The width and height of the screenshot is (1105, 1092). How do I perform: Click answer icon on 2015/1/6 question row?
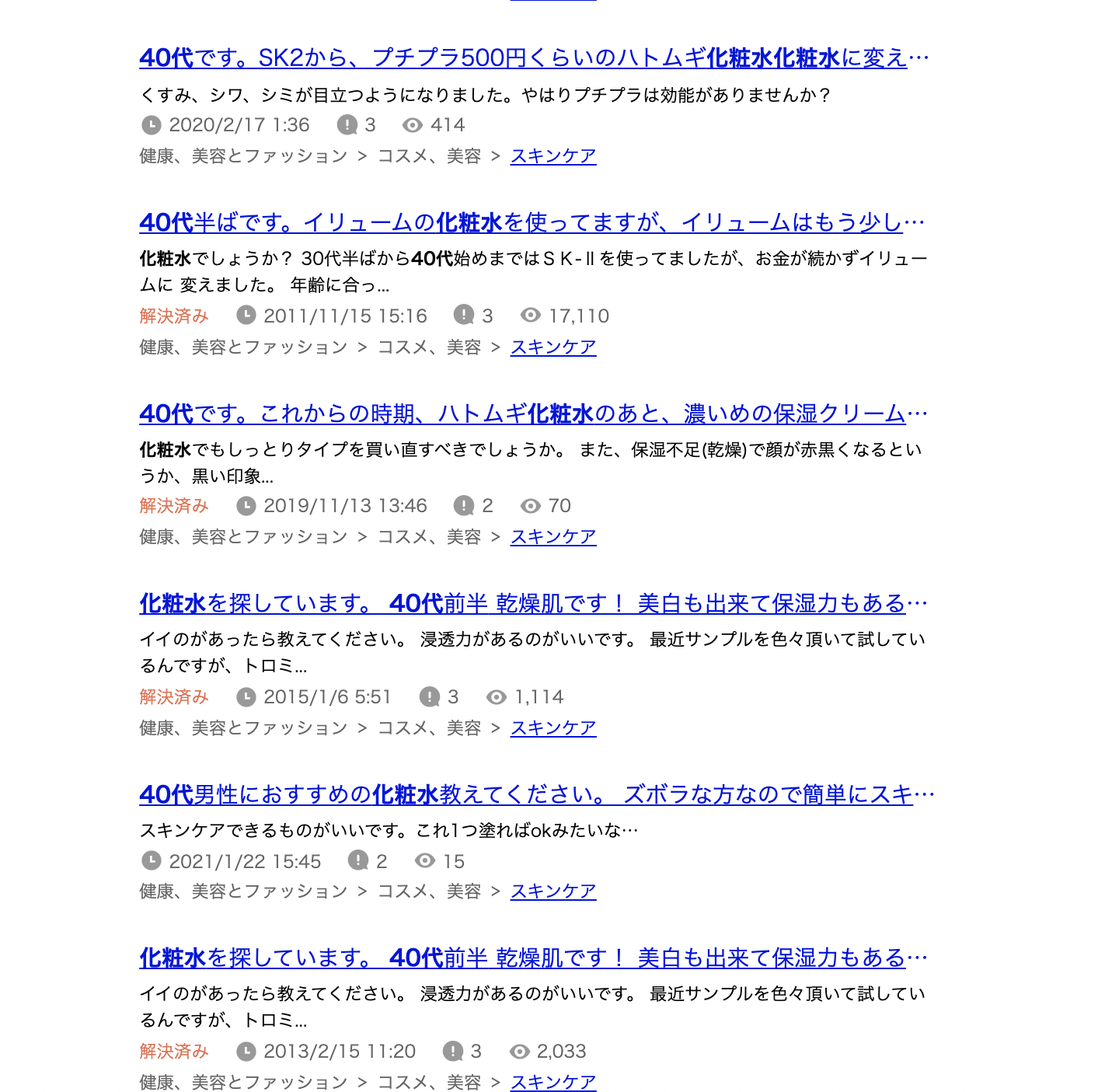coord(430,697)
